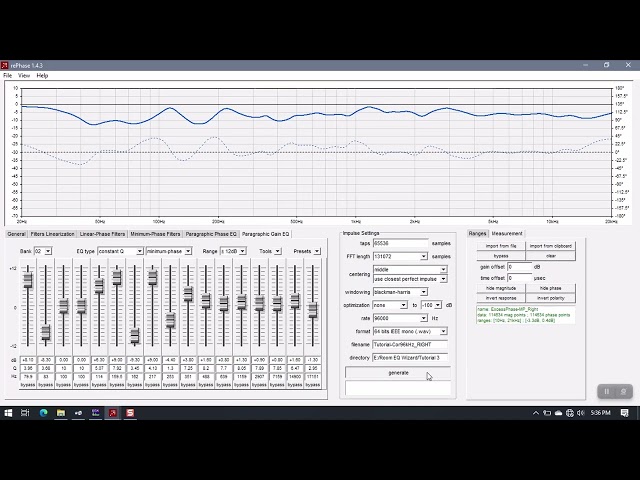The width and height of the screenshot is (640, 480).
Task: Open the notification center icon
Action: point(624,413)
